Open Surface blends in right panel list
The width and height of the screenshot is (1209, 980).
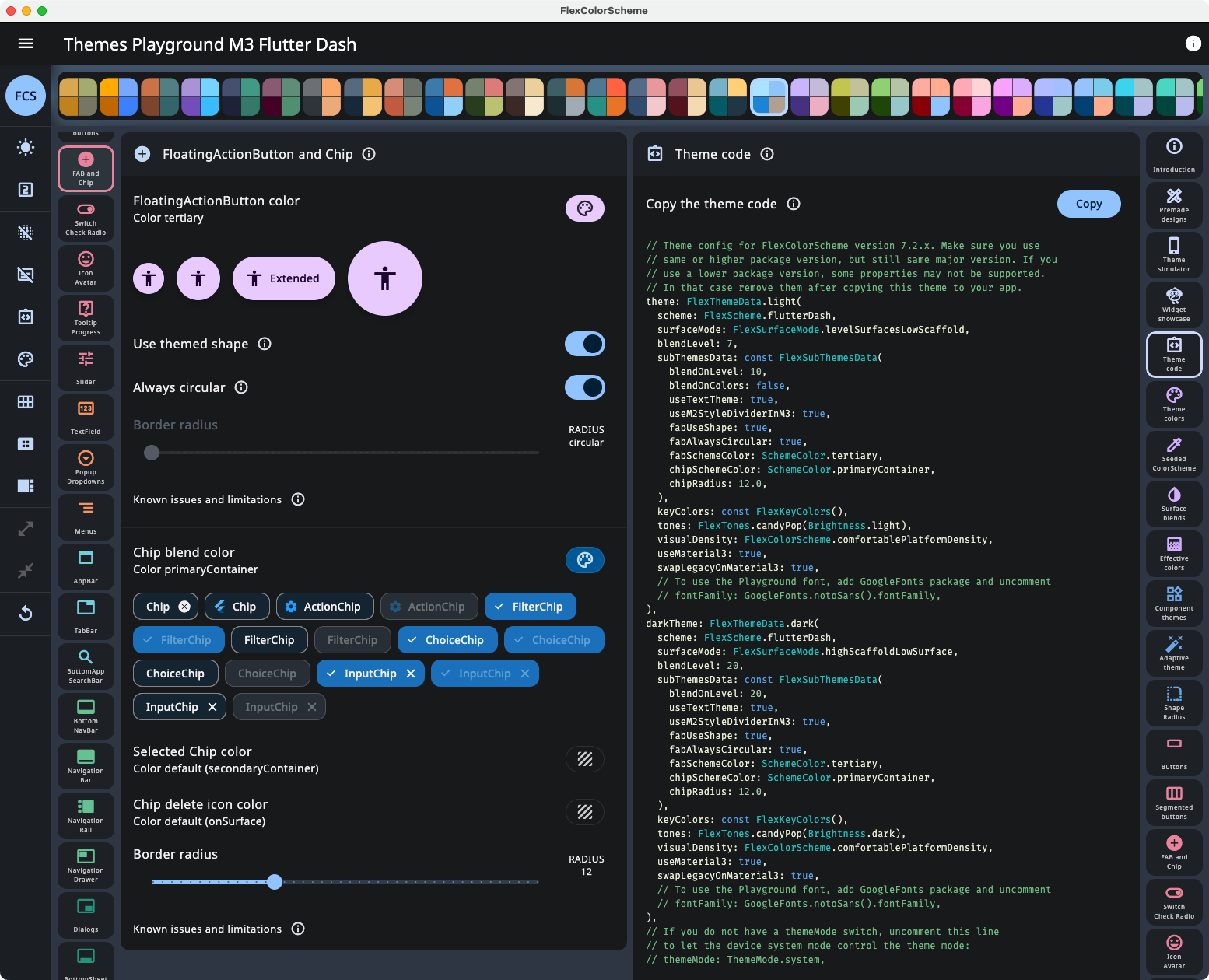[1174, 503]
